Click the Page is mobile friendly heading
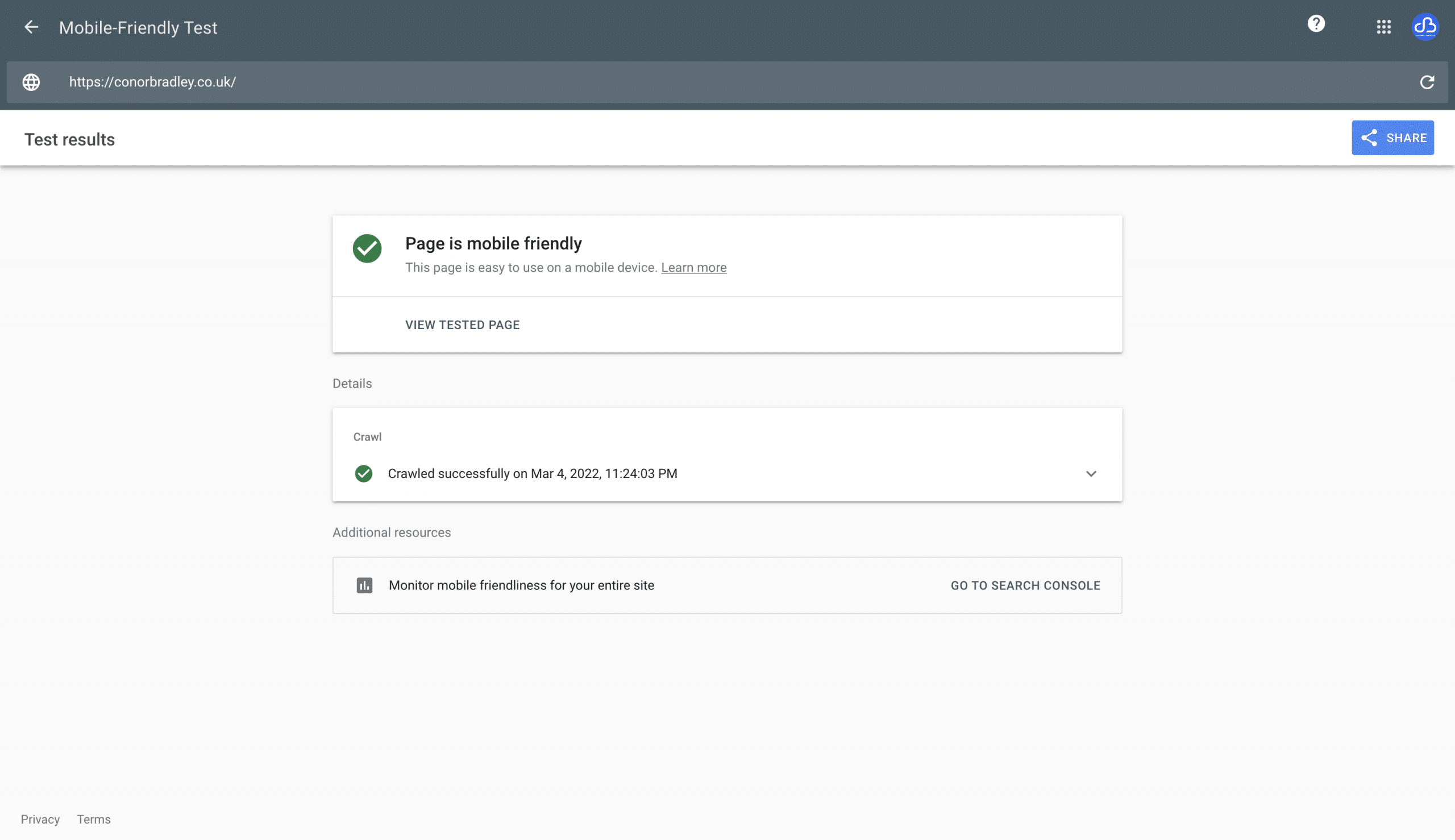The image size is (1455, 840). [493, 243]
